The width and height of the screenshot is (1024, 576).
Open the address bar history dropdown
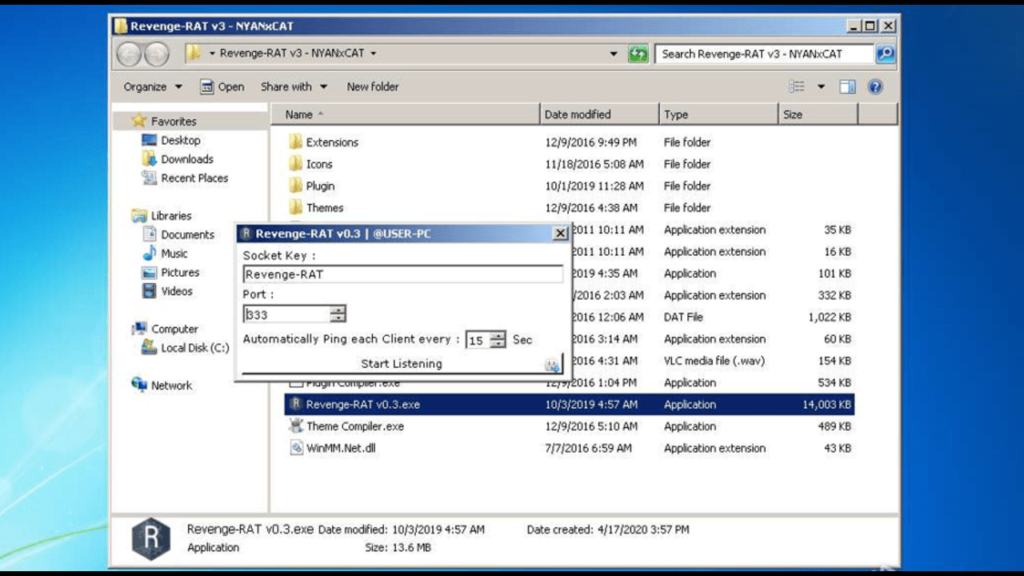click(x=613, y=54)
